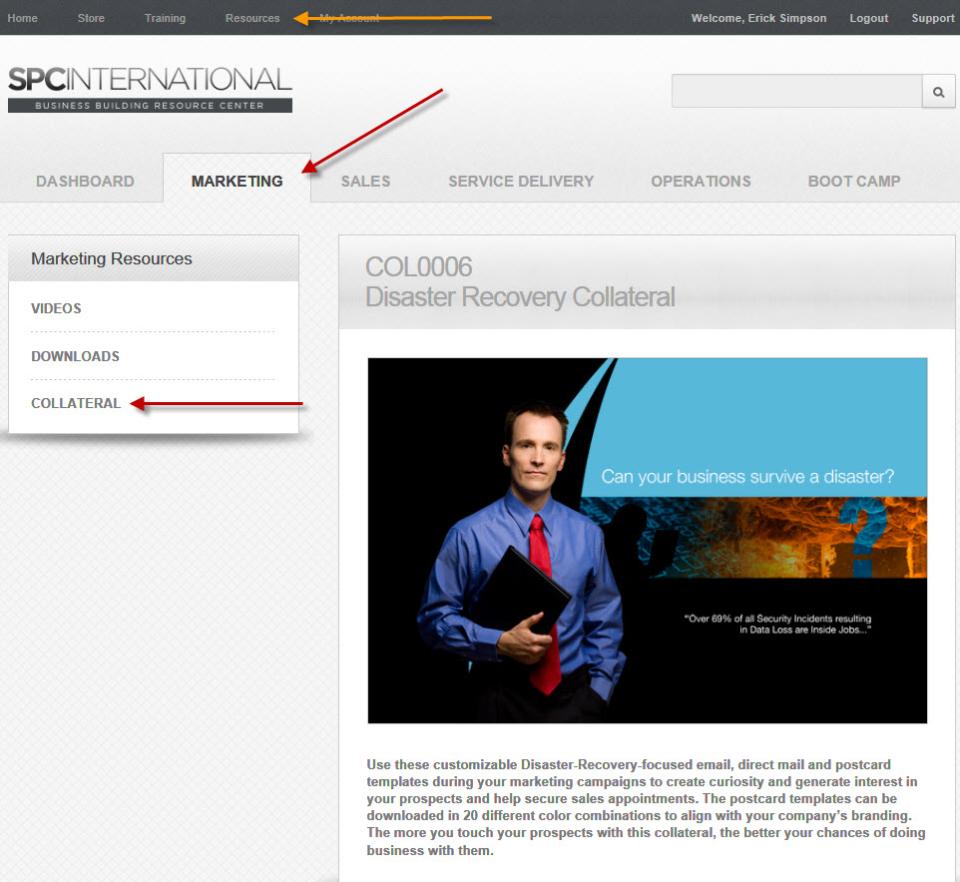Open the Service Delivery tab
Image resolution: width=960 pixels, height=882 pixels.
coord(521,181)
